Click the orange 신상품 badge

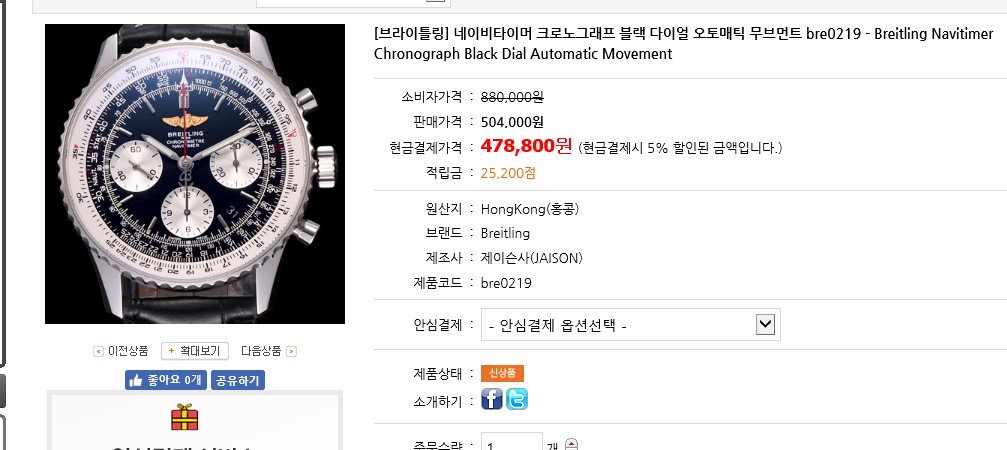tap(502, 373)
